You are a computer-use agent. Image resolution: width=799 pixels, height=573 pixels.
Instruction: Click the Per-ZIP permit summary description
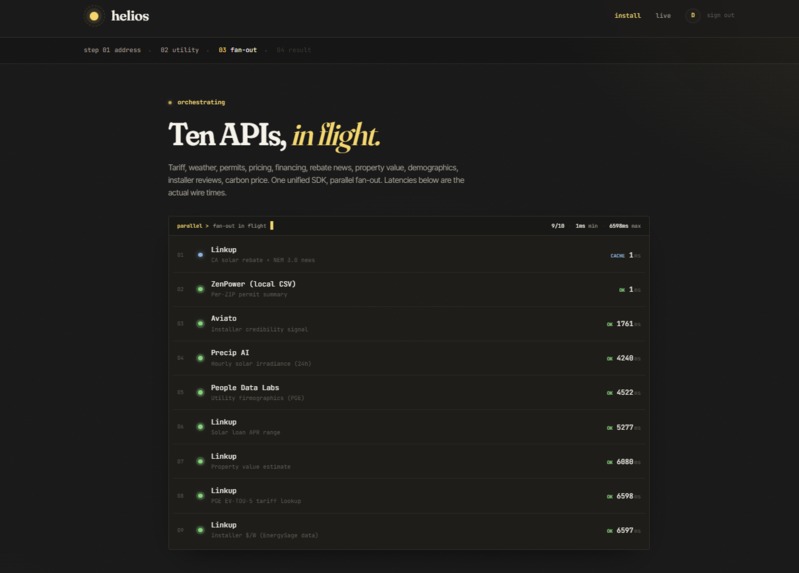coord(249,295)
